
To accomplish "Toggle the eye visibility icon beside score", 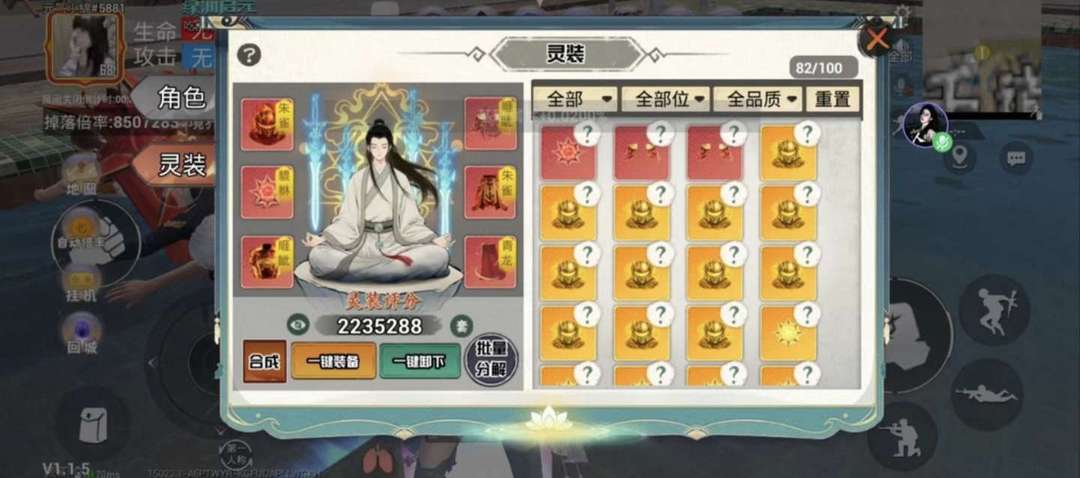I will click(298, 325).
